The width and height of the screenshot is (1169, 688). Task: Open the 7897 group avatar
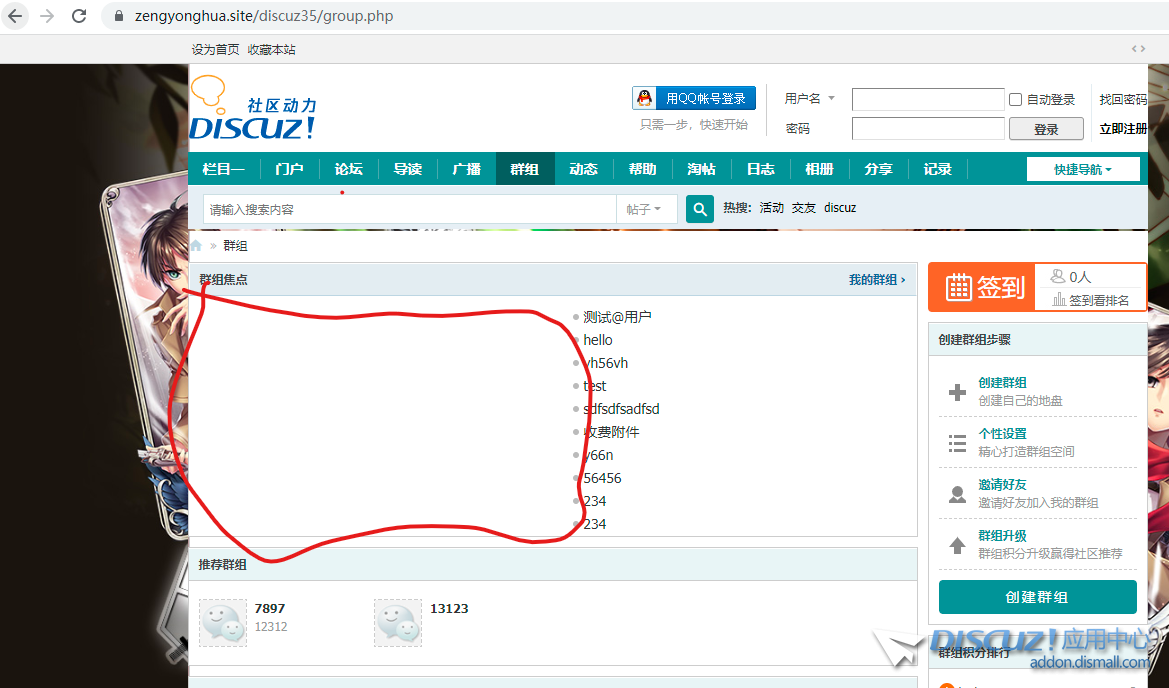point(223,622)
